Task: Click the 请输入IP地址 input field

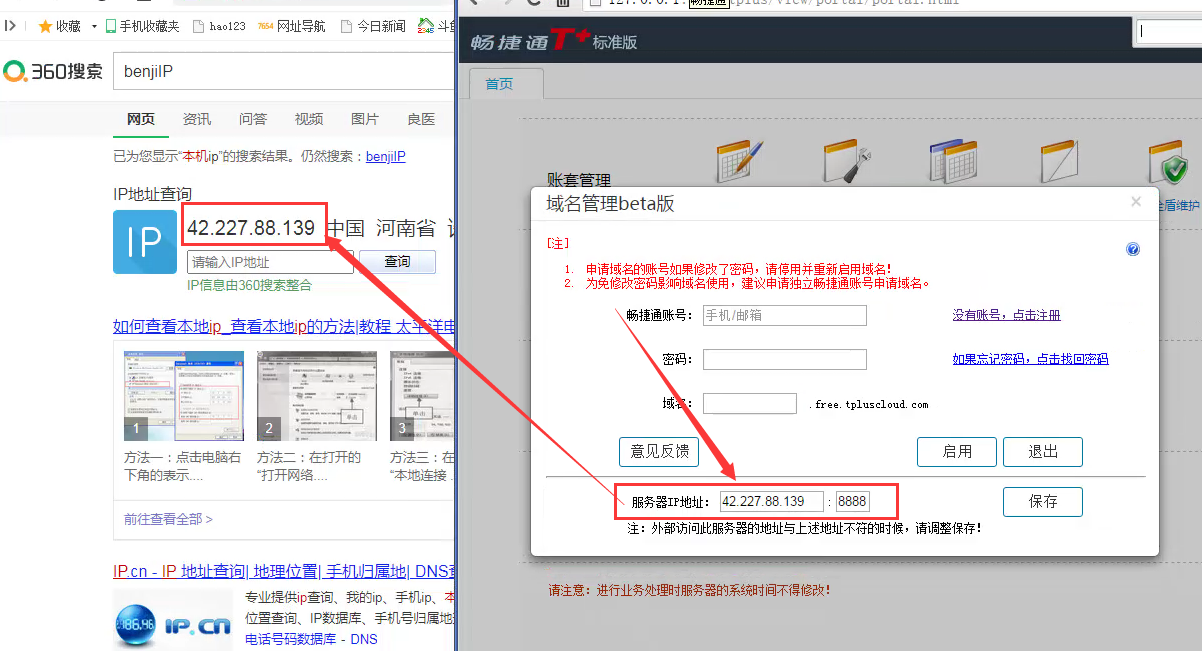Action: 270,262
